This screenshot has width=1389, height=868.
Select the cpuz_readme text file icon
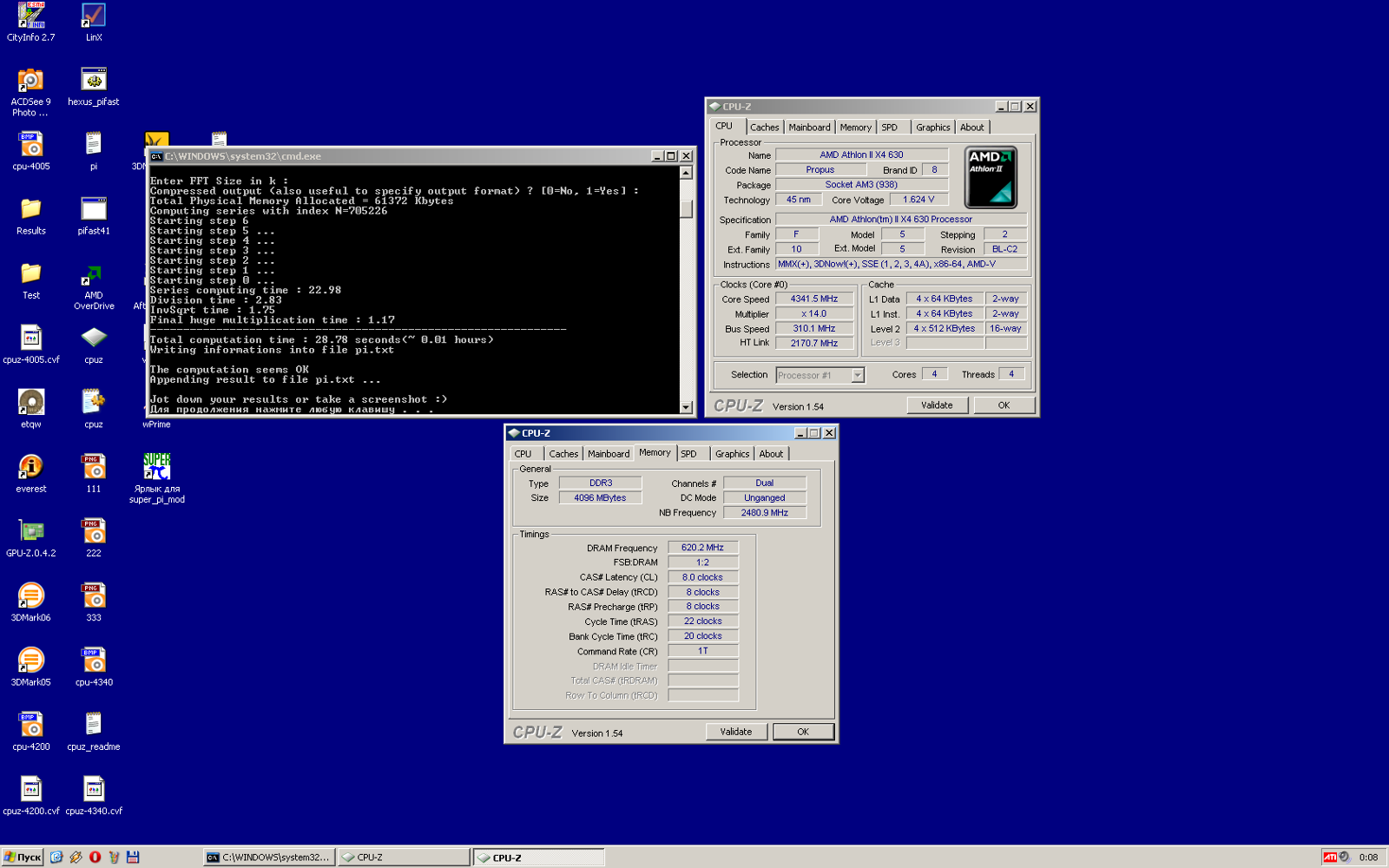[94, 731]
